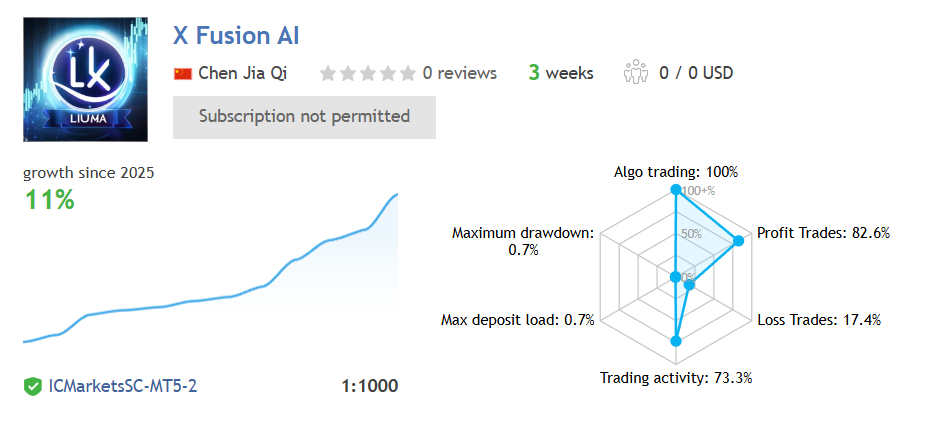Click the X Fusion AI signal logo
Image resolution: width=941 pixels, height=433 pixels.
85,79
